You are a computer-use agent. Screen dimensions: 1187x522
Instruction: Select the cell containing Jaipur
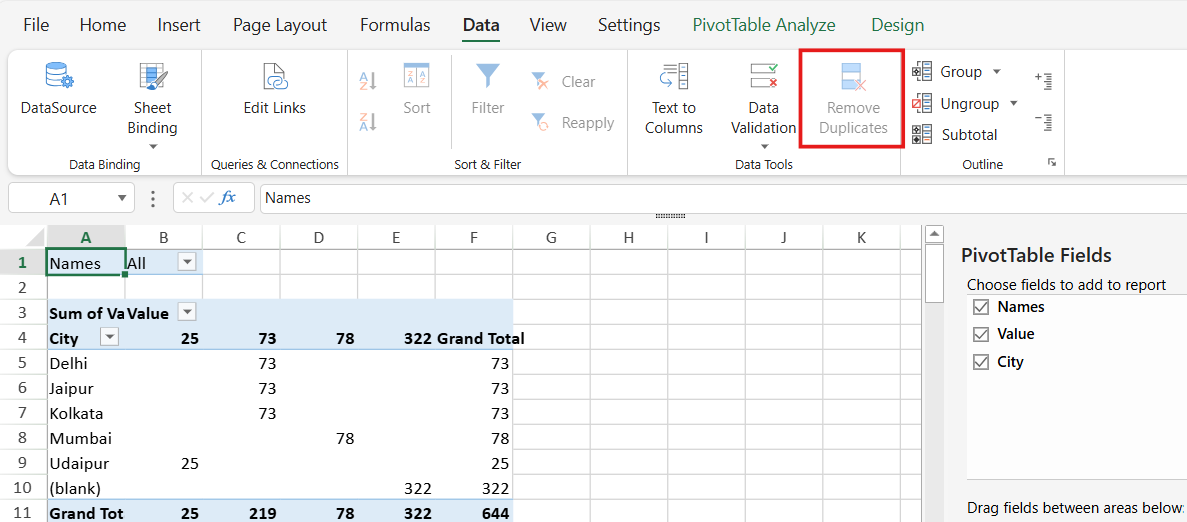tap(86, 389)
